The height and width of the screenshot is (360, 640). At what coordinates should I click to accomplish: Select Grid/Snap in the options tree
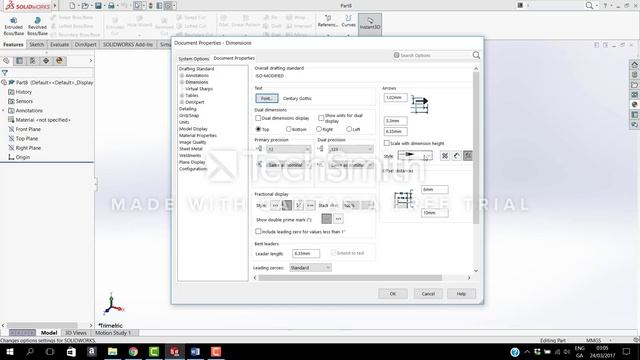tap(189, 116)
